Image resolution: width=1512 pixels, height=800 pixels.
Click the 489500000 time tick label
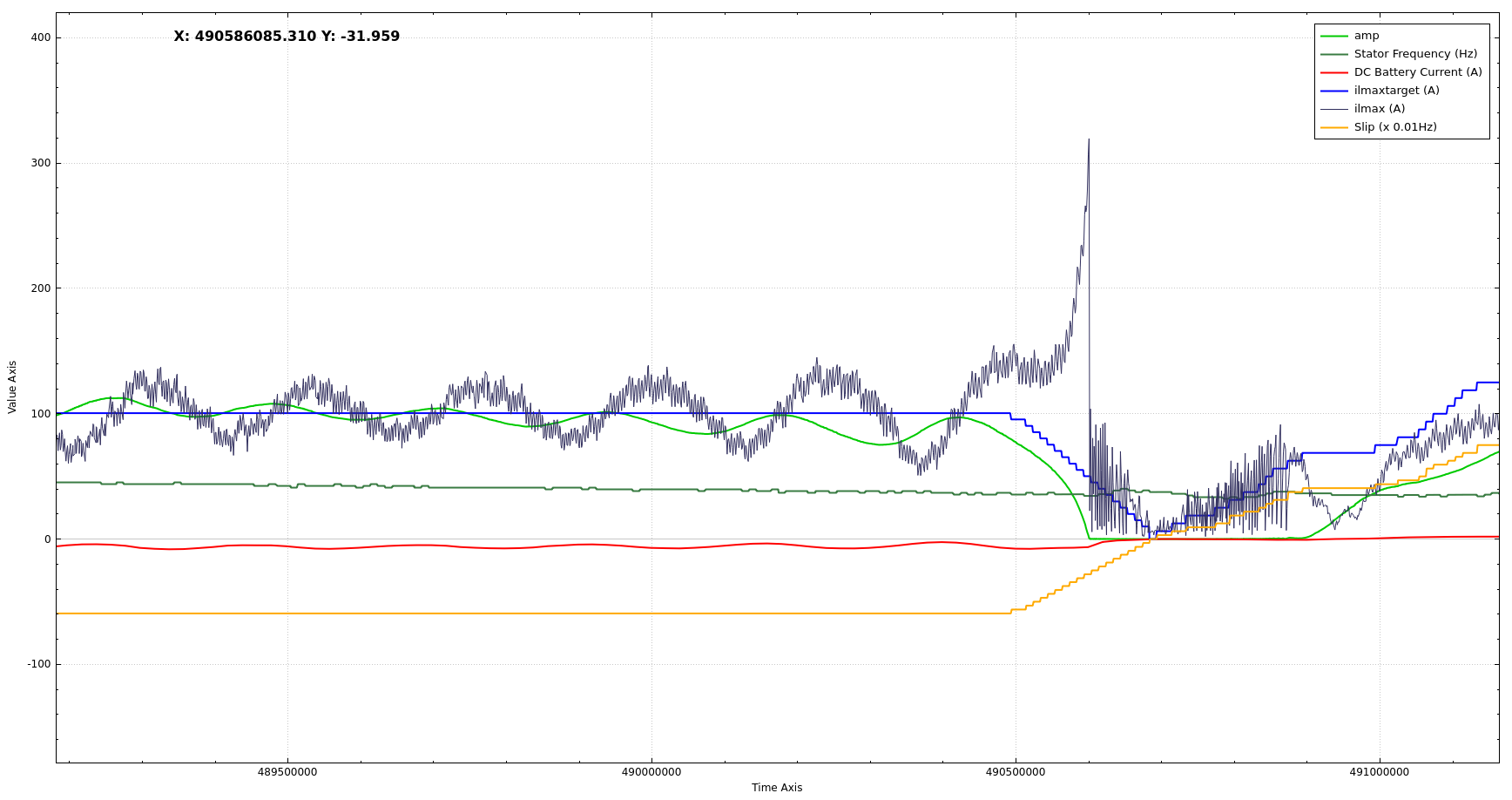click(x=287, y=772)
